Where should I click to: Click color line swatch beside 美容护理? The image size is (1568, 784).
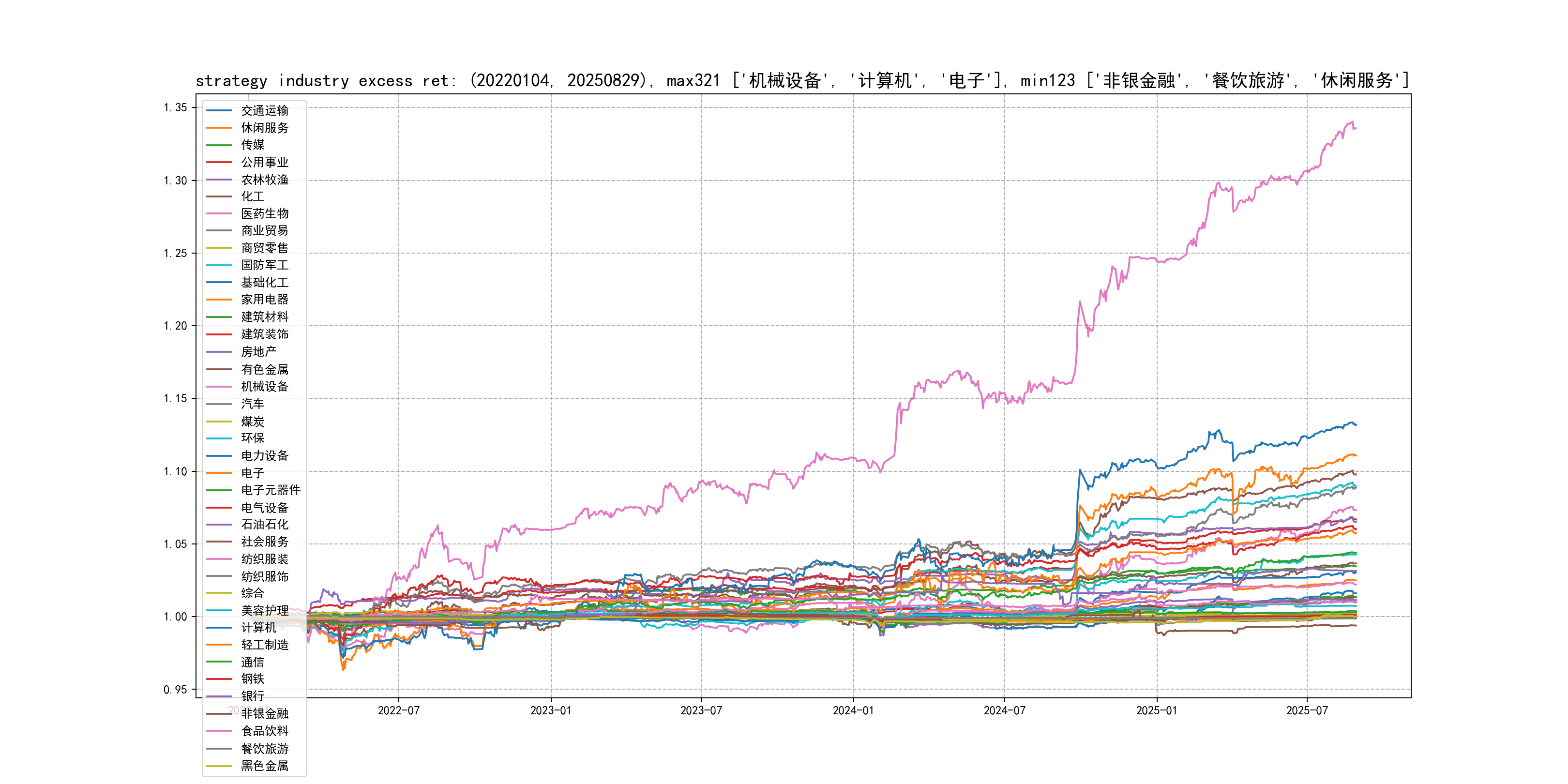point(219,611)
